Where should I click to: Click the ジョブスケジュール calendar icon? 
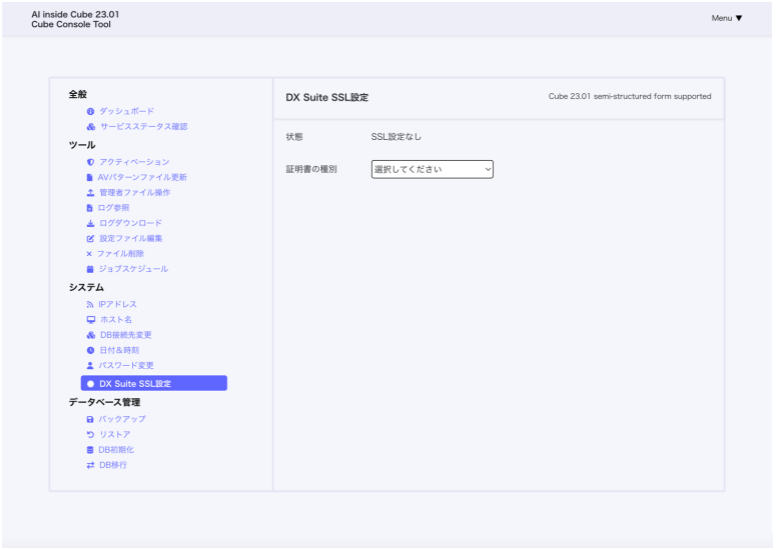[90, 269]
